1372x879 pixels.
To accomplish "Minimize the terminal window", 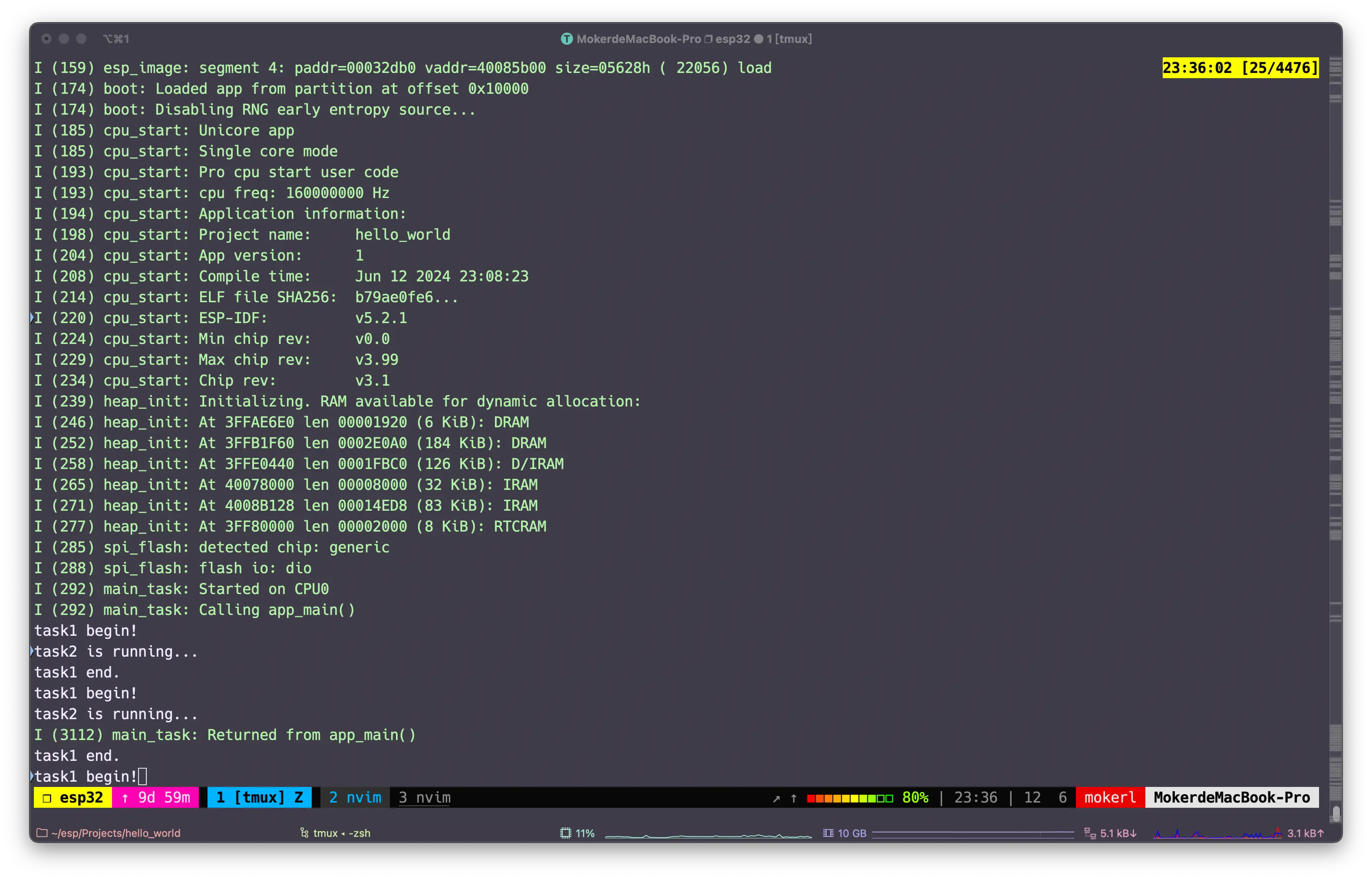I will 64,39.
